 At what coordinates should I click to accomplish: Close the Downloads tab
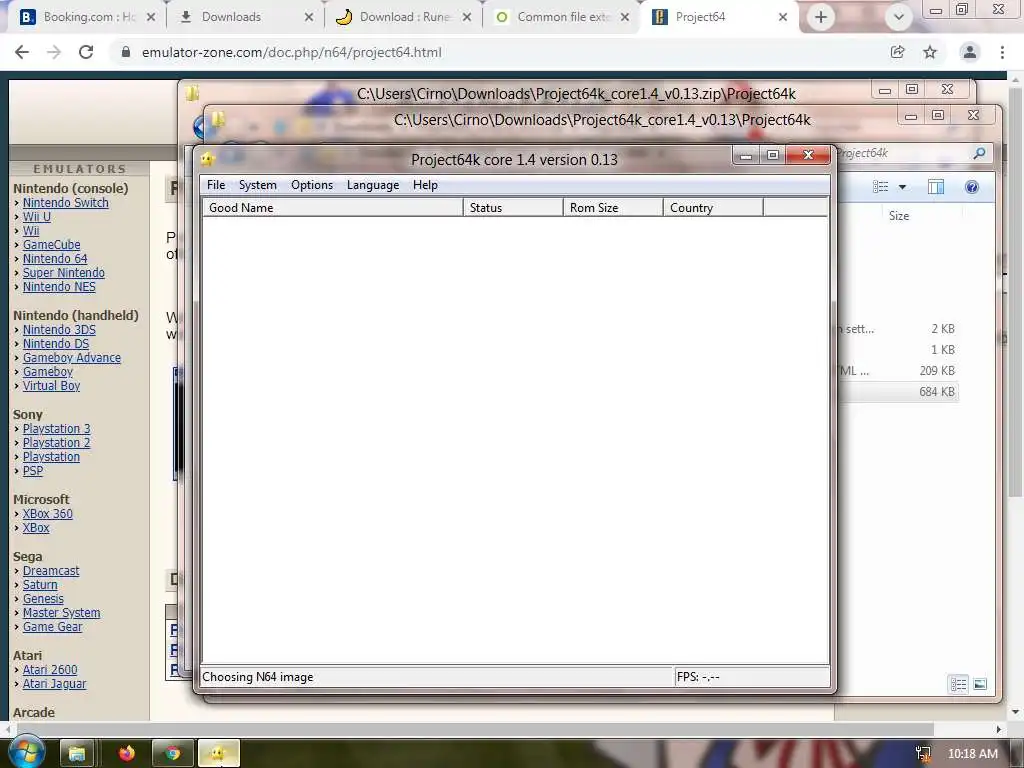tap(309, 17)
